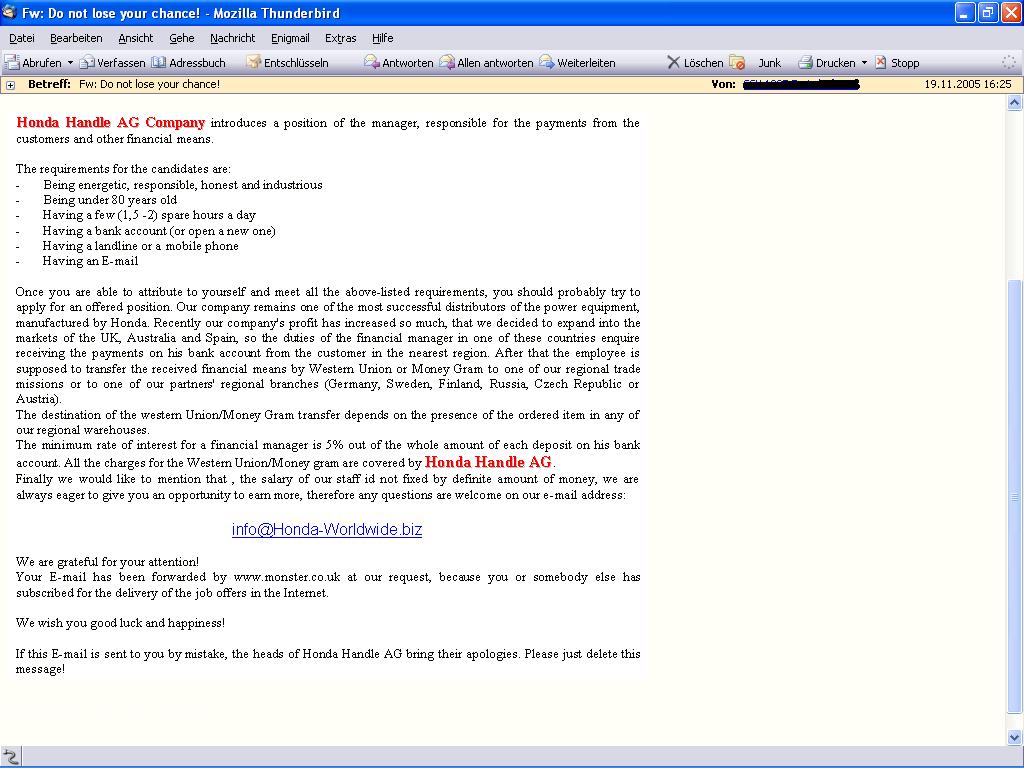Viewport: 1024px width, 768px height.
Task: Open the Bearbeiten menu
Action: (76, 39)
